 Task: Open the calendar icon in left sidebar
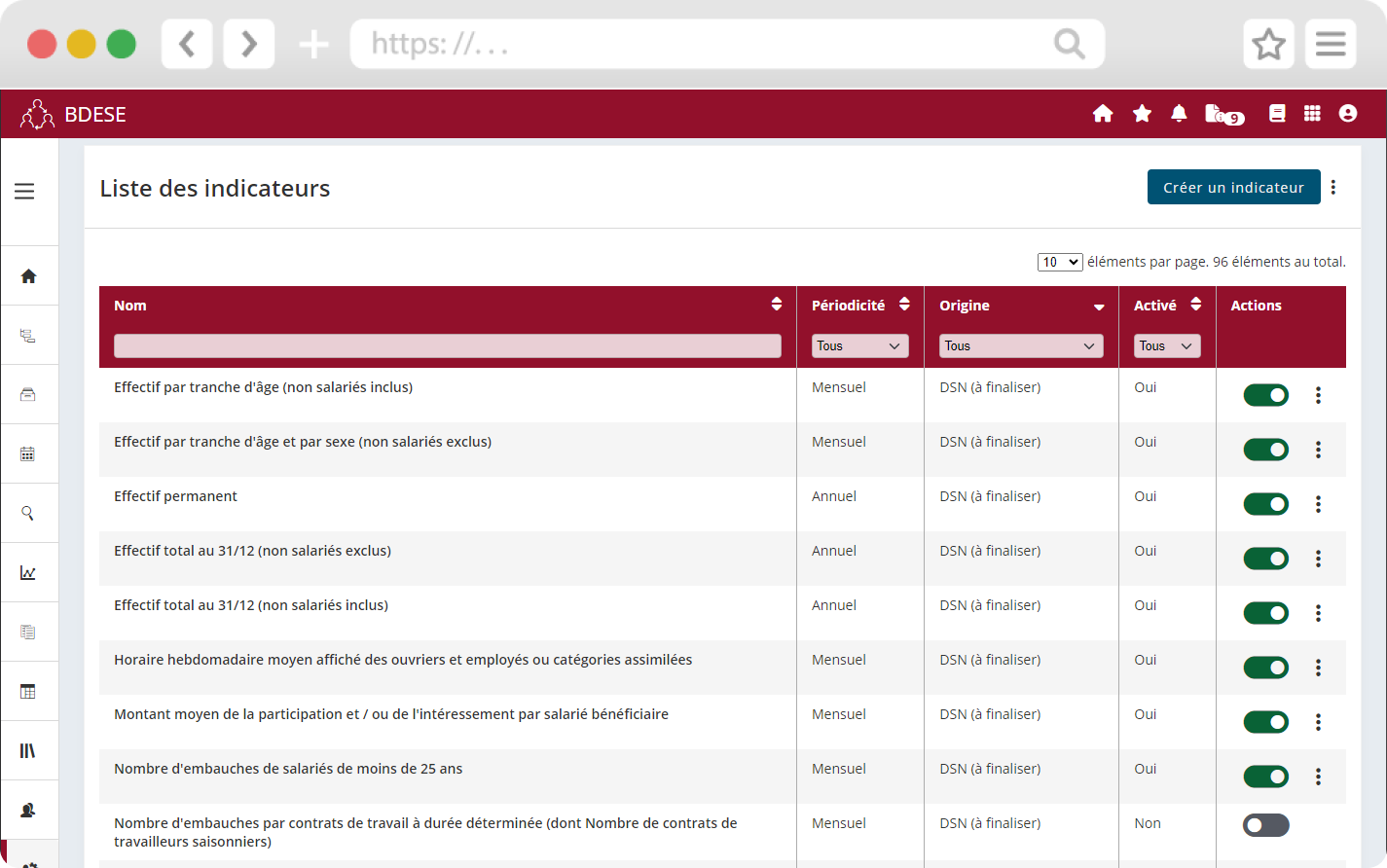[x=28, y=453]
